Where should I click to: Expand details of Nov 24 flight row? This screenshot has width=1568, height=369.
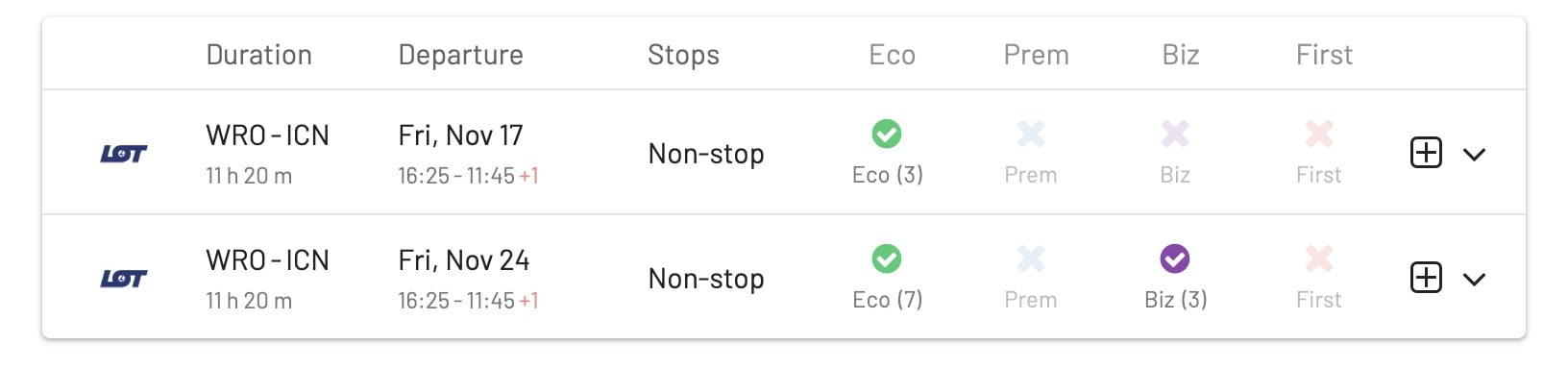pyautogui.click(x=1475, y=279)
